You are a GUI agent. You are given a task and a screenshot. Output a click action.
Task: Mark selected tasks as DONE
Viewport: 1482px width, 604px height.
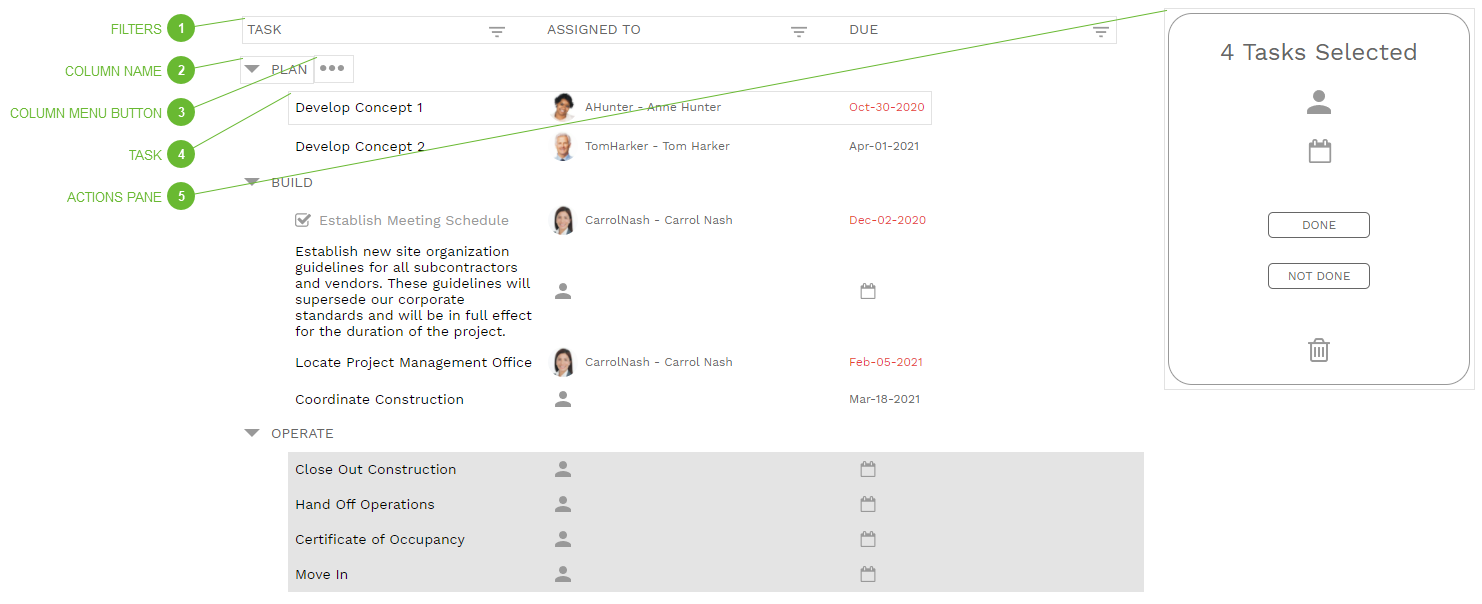[x=1318, y=225]
